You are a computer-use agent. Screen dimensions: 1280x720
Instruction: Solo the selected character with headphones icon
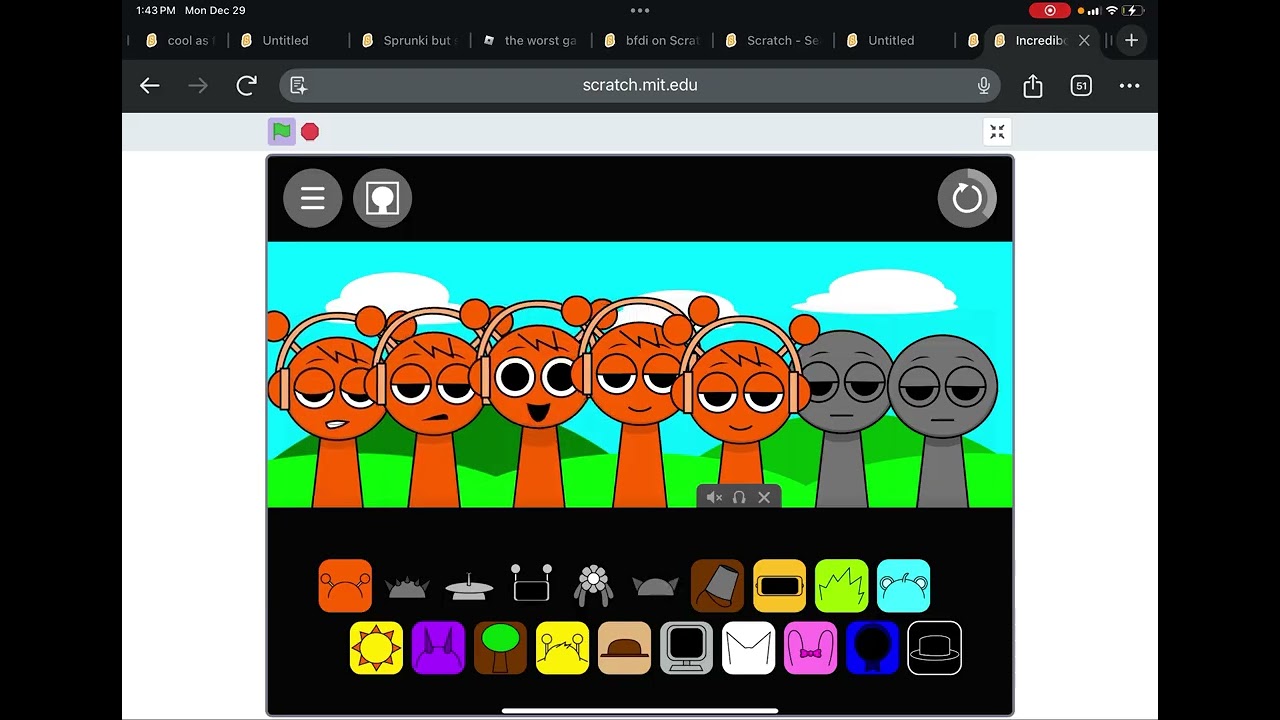(739, 497)
